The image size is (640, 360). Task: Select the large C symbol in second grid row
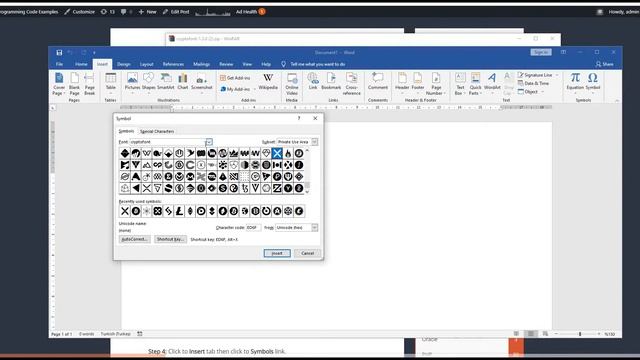point(190,165)
